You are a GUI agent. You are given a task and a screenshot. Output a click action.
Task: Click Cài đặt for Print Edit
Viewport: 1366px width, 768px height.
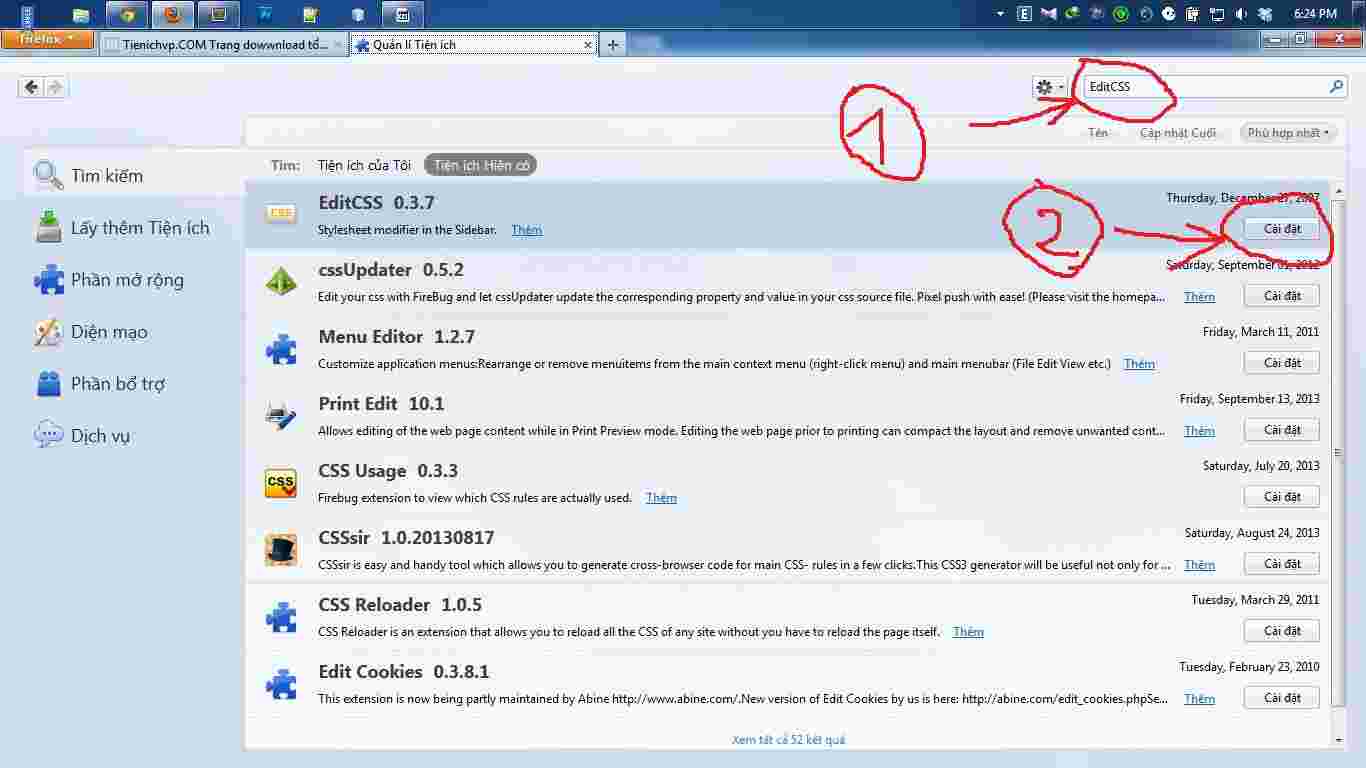click(x=1282, y=430)
